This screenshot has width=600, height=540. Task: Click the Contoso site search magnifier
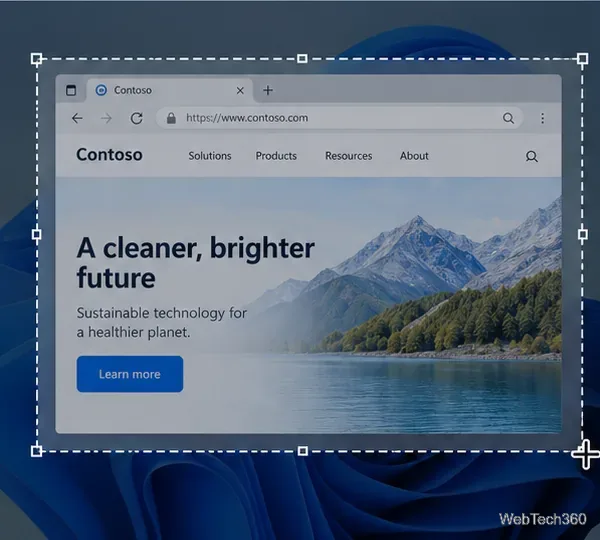point(531,156)
